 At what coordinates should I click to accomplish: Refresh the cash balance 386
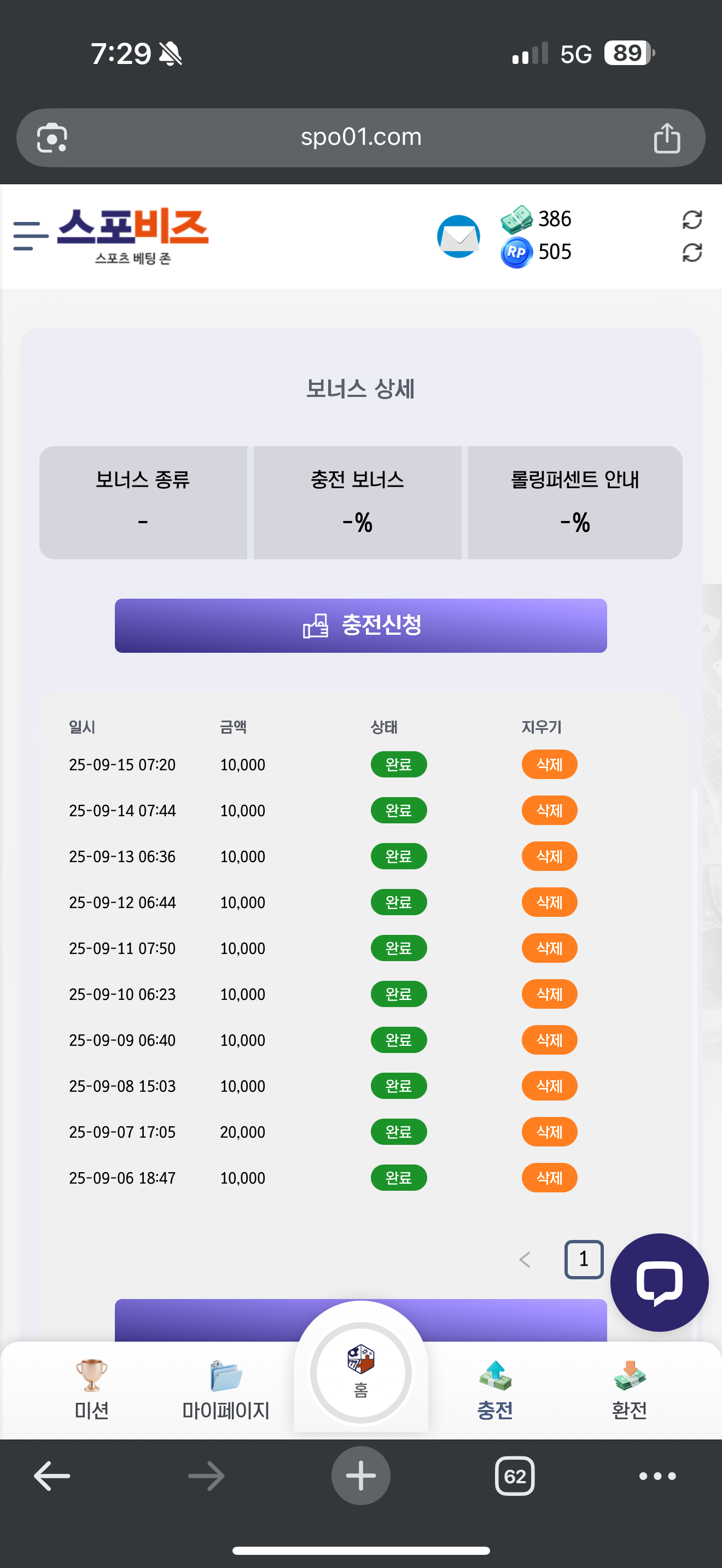click(x=692, y=220)
